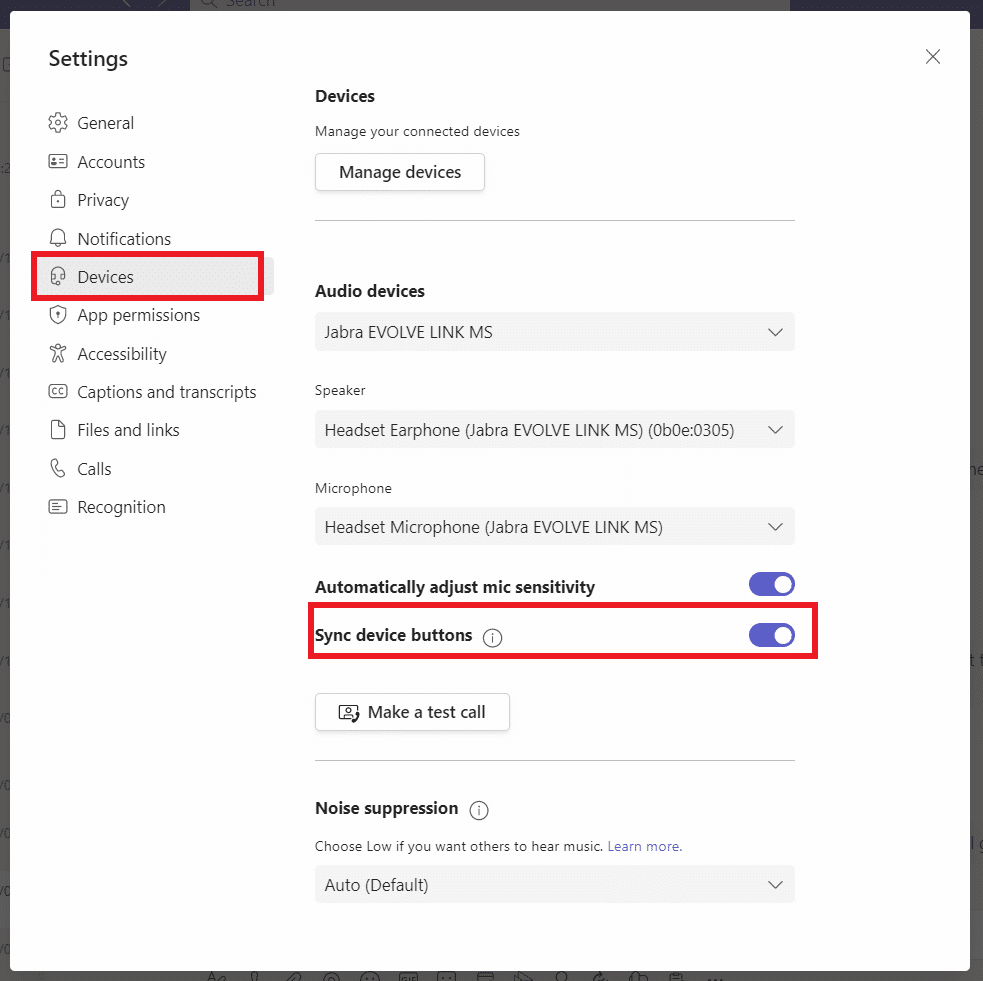The image size is (983, 981).
Task: Click the Sync device buttons info icon
Action: (492, 637)
